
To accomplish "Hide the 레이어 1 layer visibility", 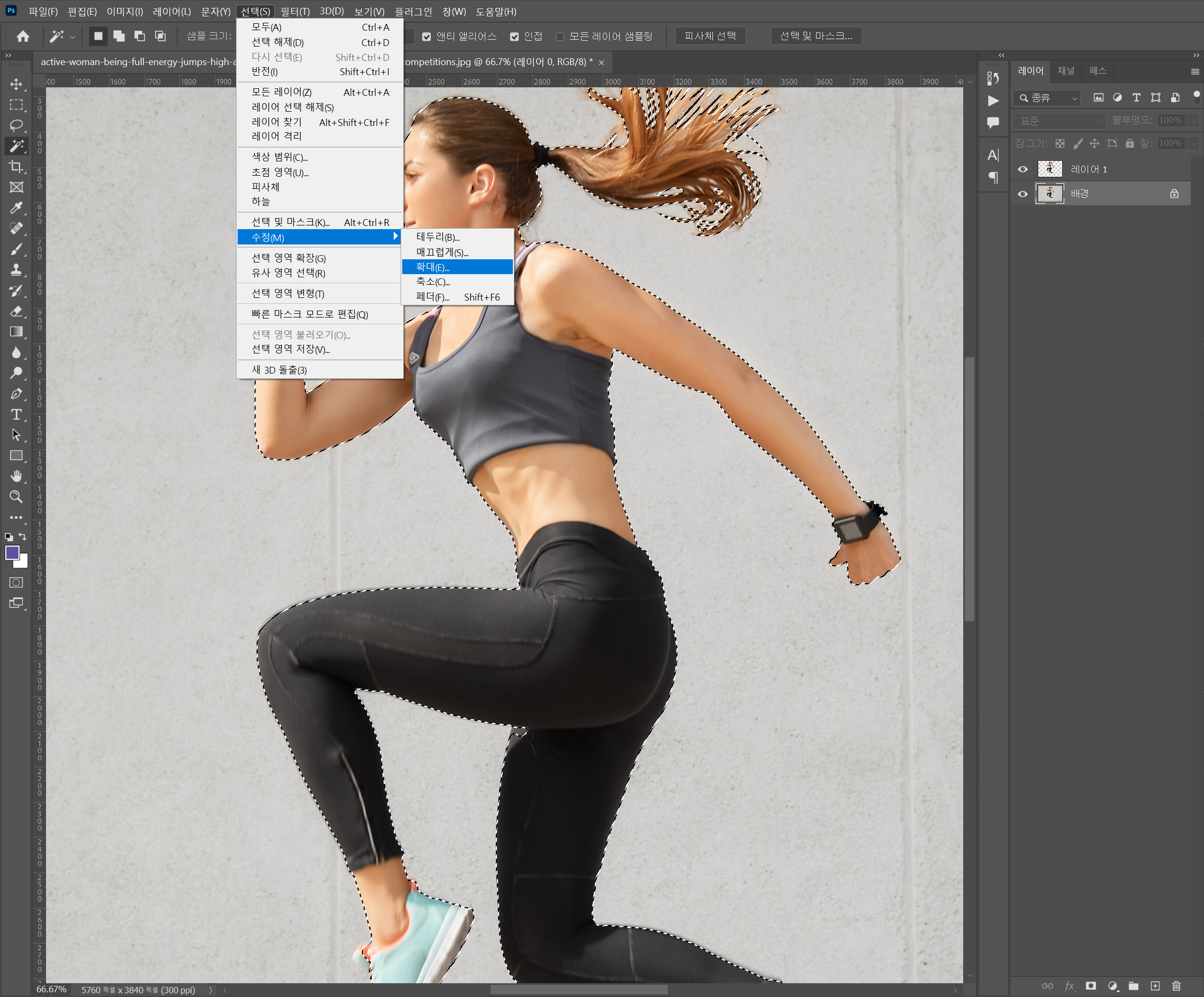I will coord(1022,169).
